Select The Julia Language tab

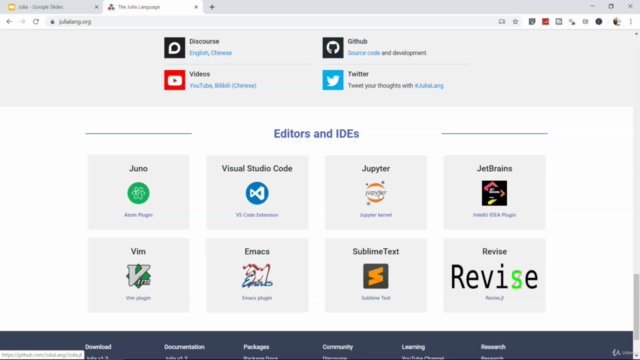(152, 7)
